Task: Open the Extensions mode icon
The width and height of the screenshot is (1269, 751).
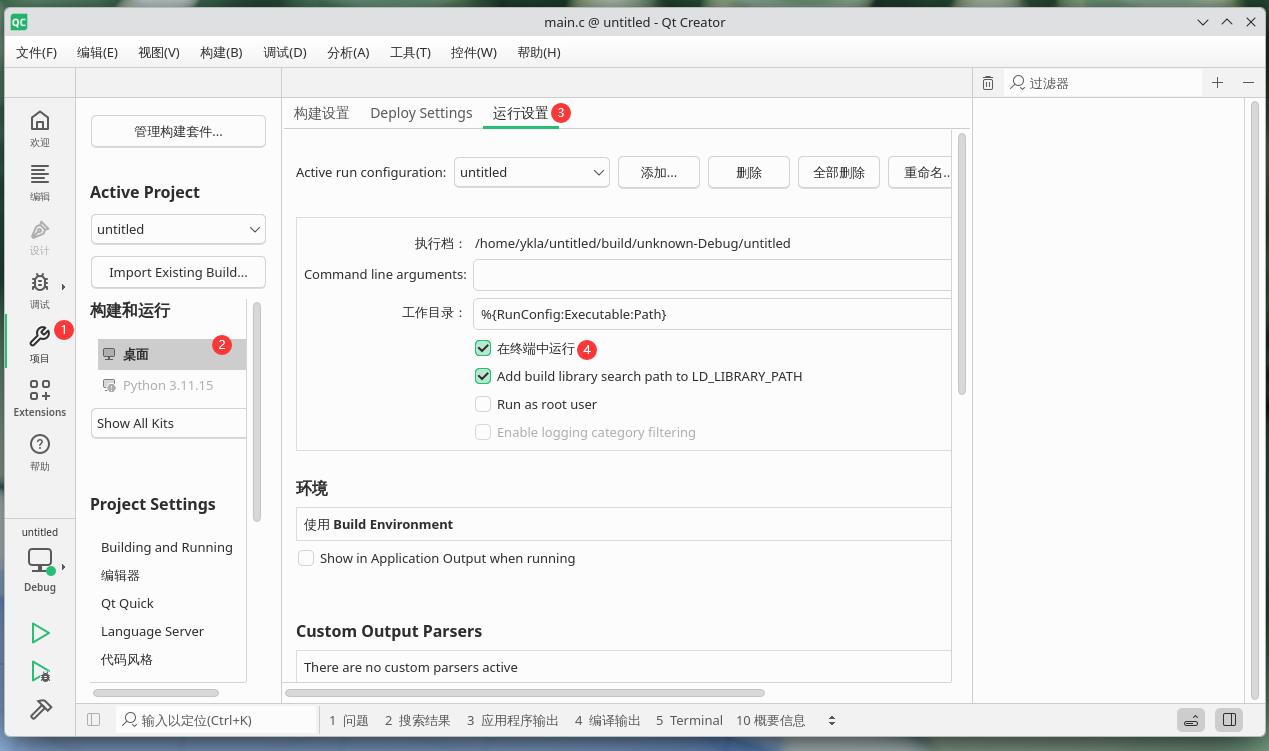Action: (x=39, y=390)
